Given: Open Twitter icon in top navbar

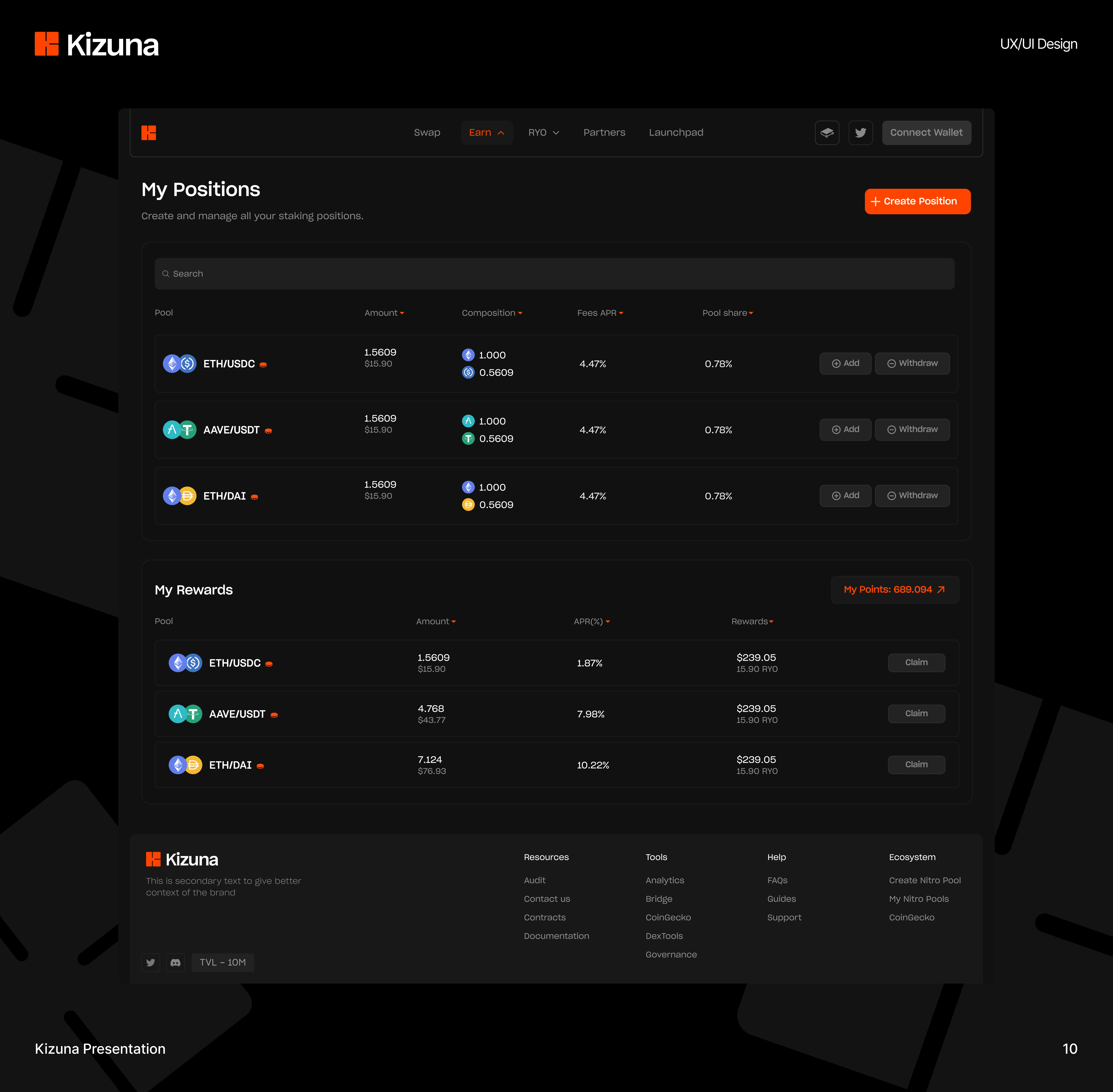Looking at the screenshot, I should (861, 132).
